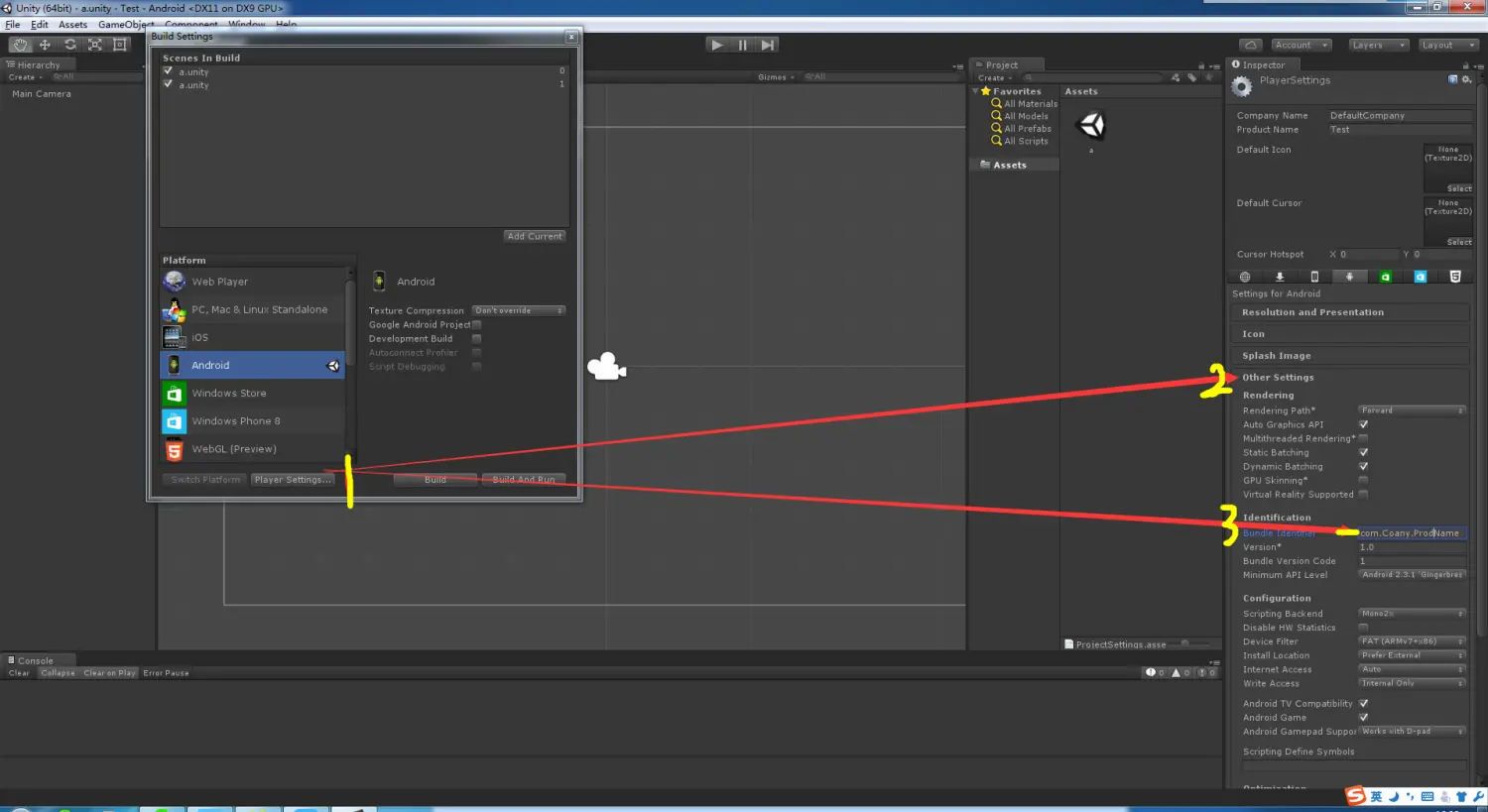Screen dimensions: 1488x812
Task: Open the Edit menu
Action: pos(40,25)
